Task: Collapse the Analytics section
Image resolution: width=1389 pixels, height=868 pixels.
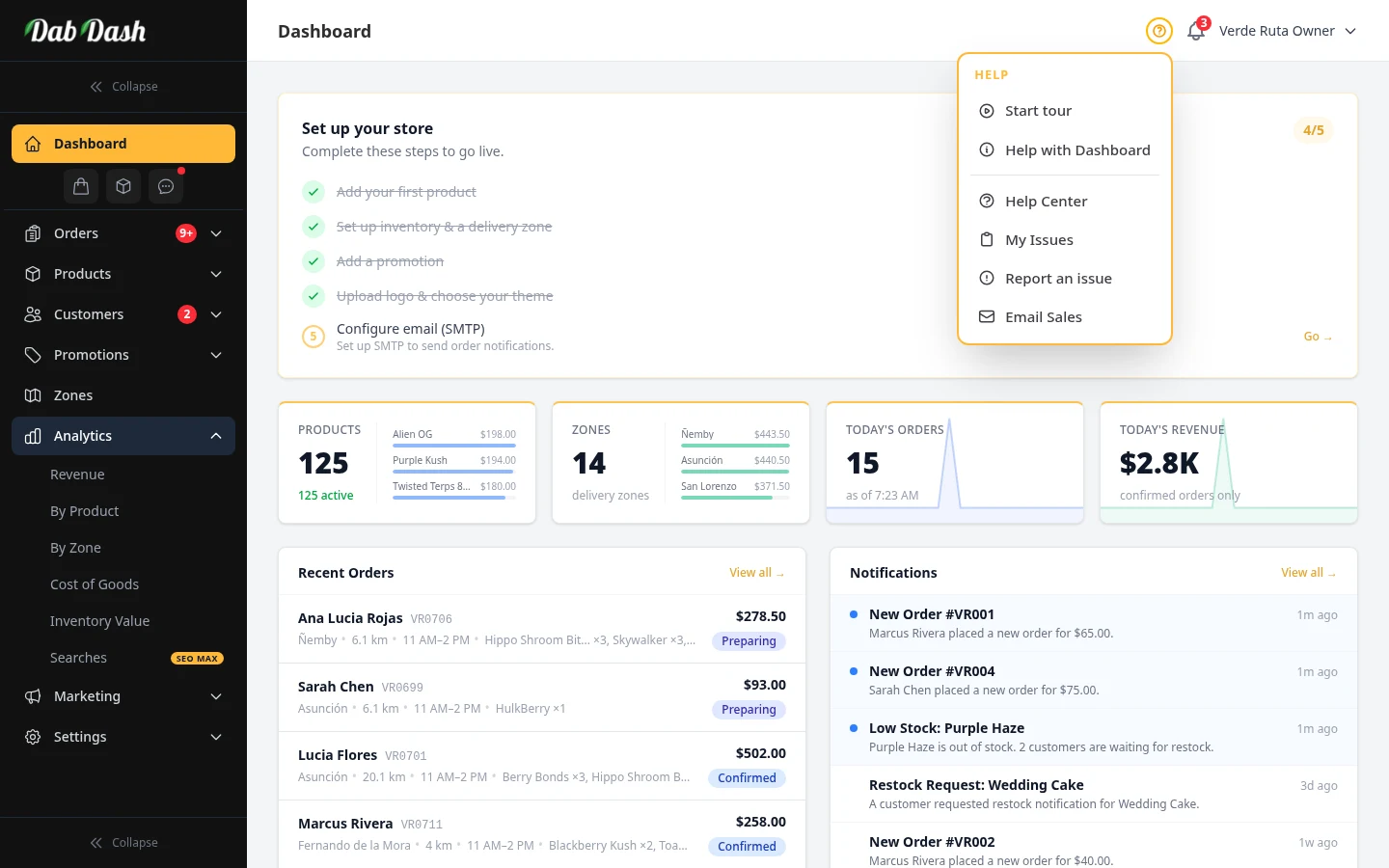Action: [x=215, y=436]
